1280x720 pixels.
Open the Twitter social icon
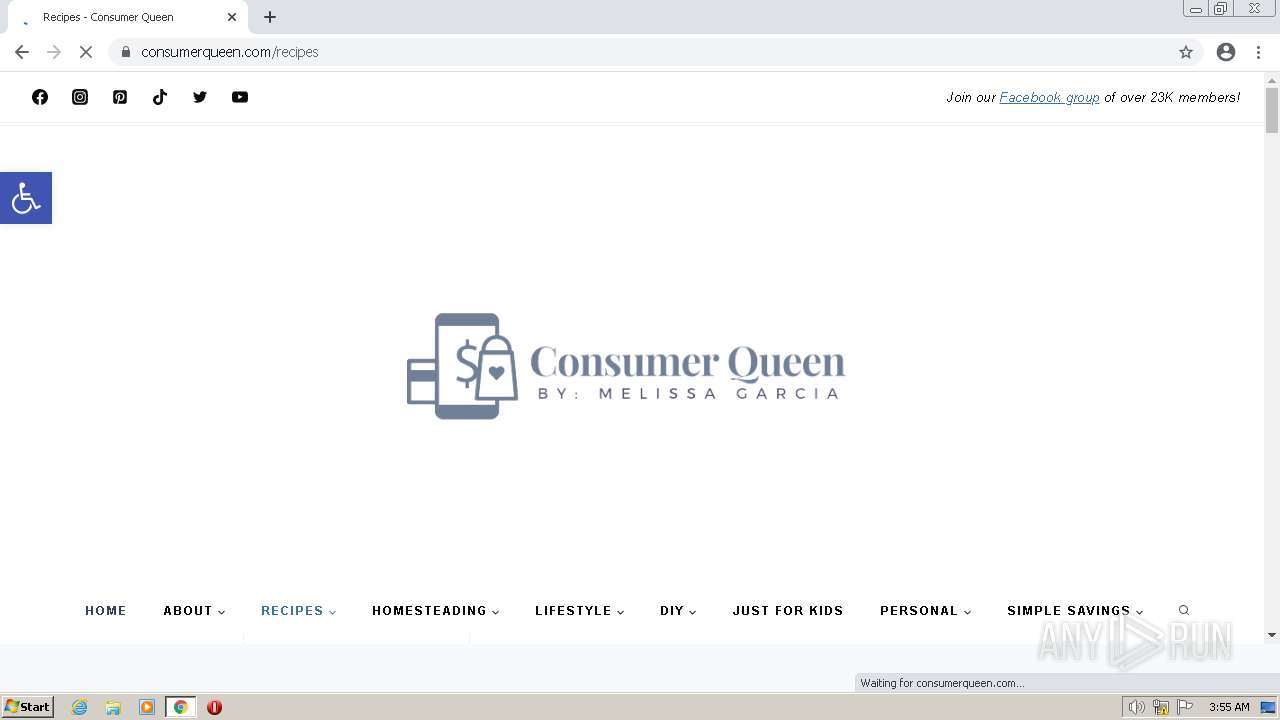[200, 97]
